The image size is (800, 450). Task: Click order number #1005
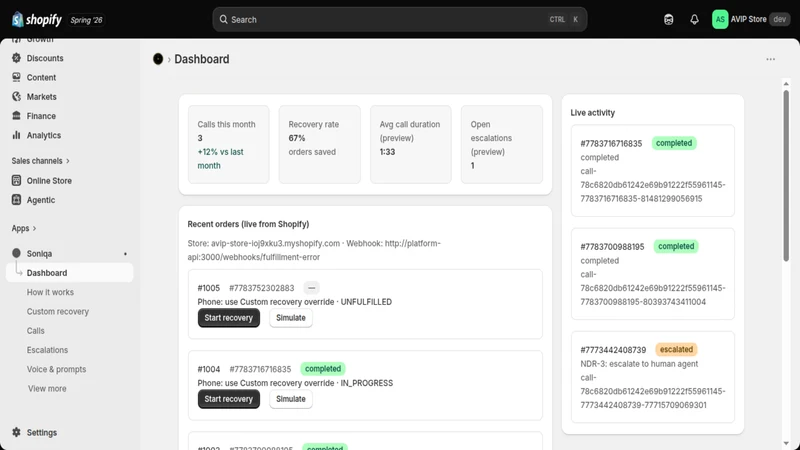point(209,288)
